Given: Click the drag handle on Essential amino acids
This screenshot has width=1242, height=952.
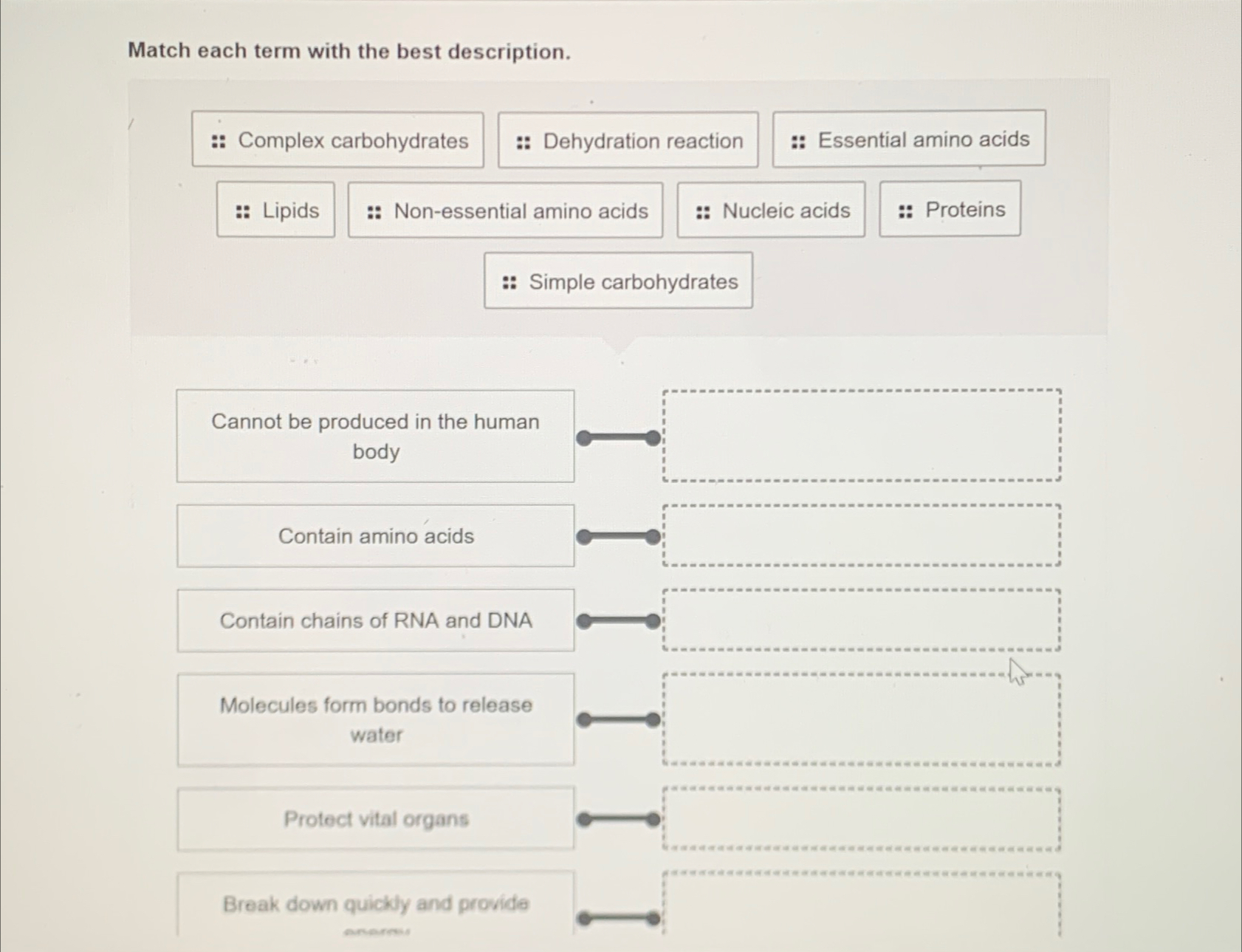Looking at the screenshot, I should (797, 140).
